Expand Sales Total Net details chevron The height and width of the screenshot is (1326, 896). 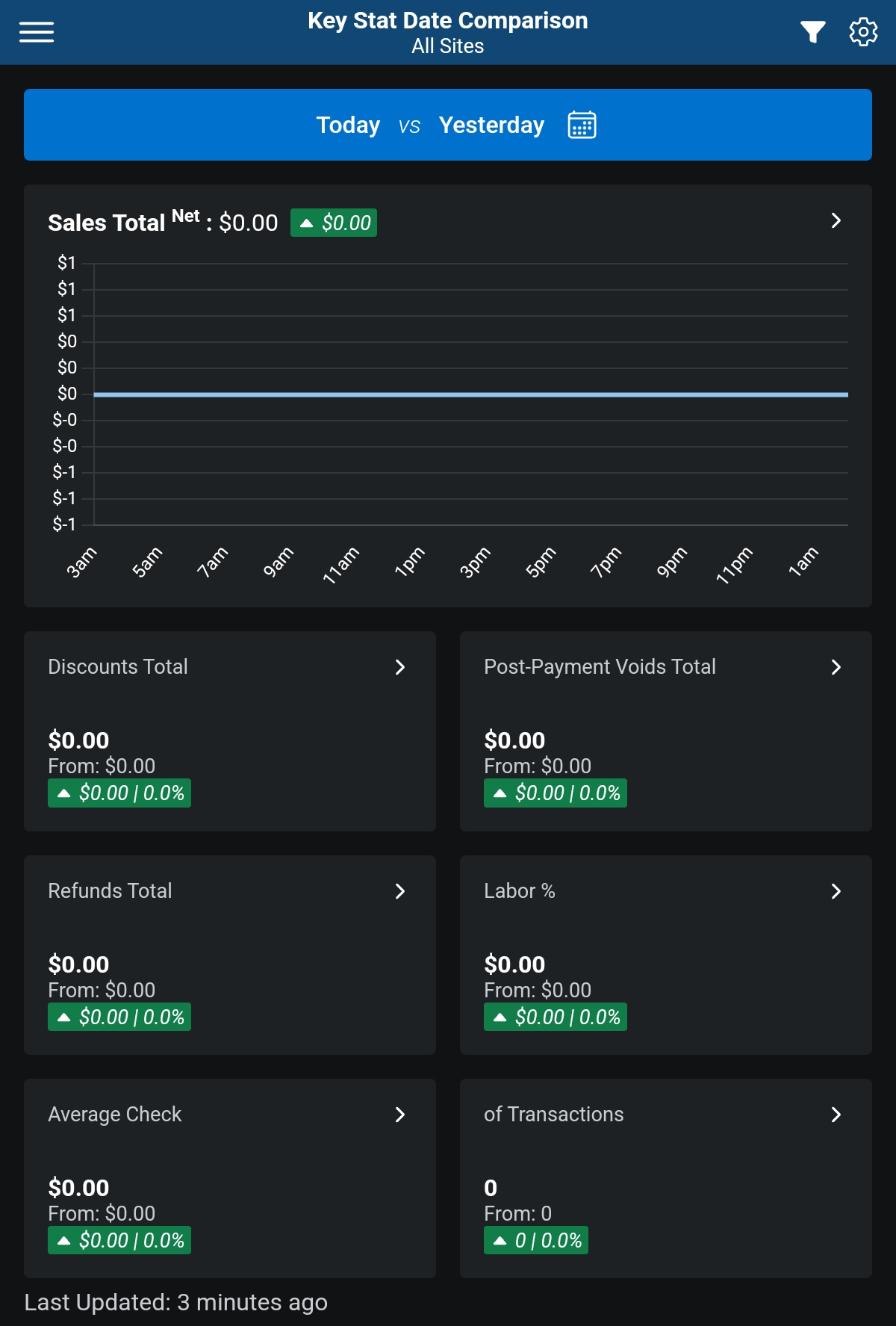[836, 220]
